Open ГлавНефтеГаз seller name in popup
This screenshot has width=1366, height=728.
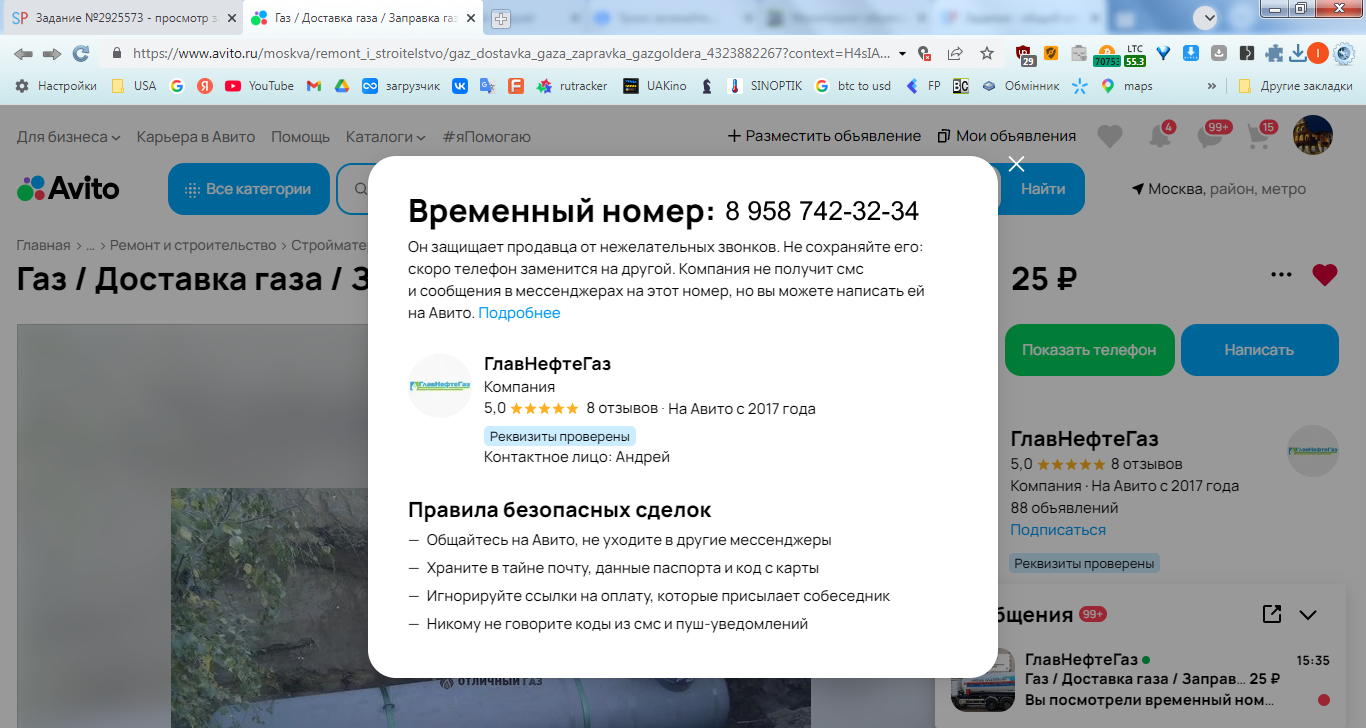pos(547,364)
